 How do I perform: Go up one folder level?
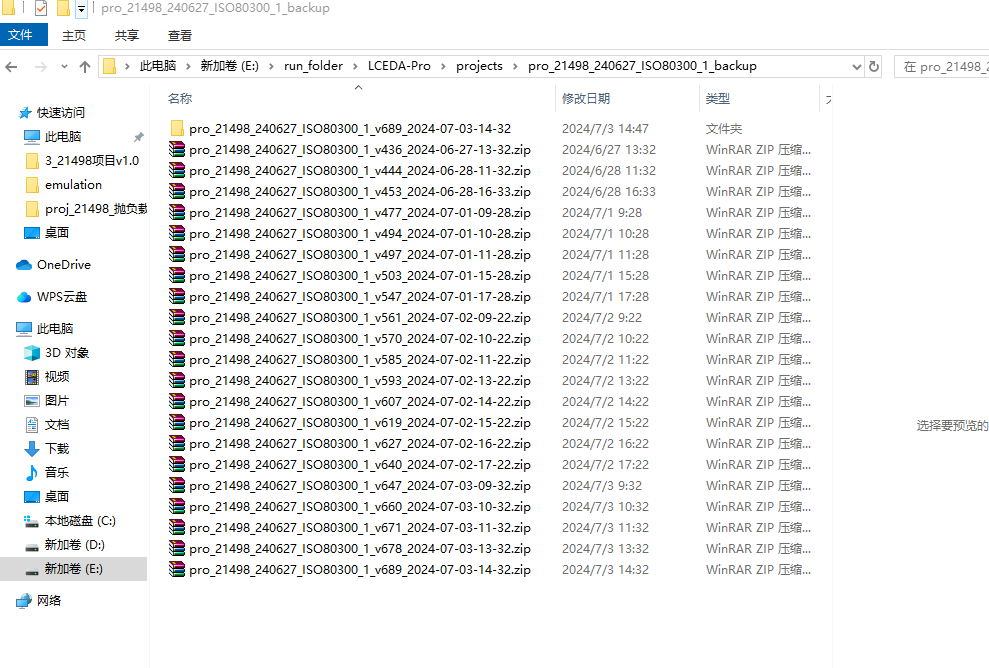pyautogui.click(x=85, y=67)
